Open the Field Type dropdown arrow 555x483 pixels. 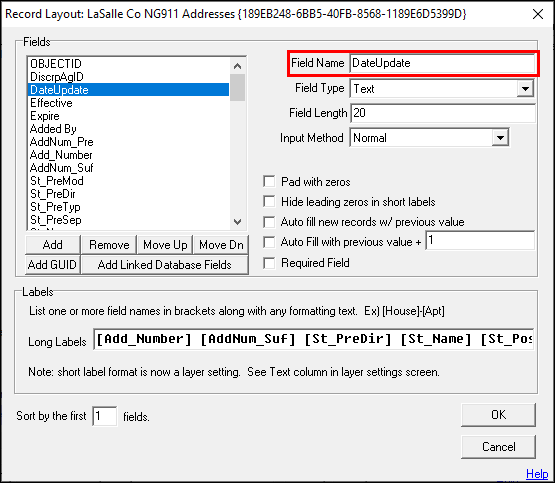525,88
